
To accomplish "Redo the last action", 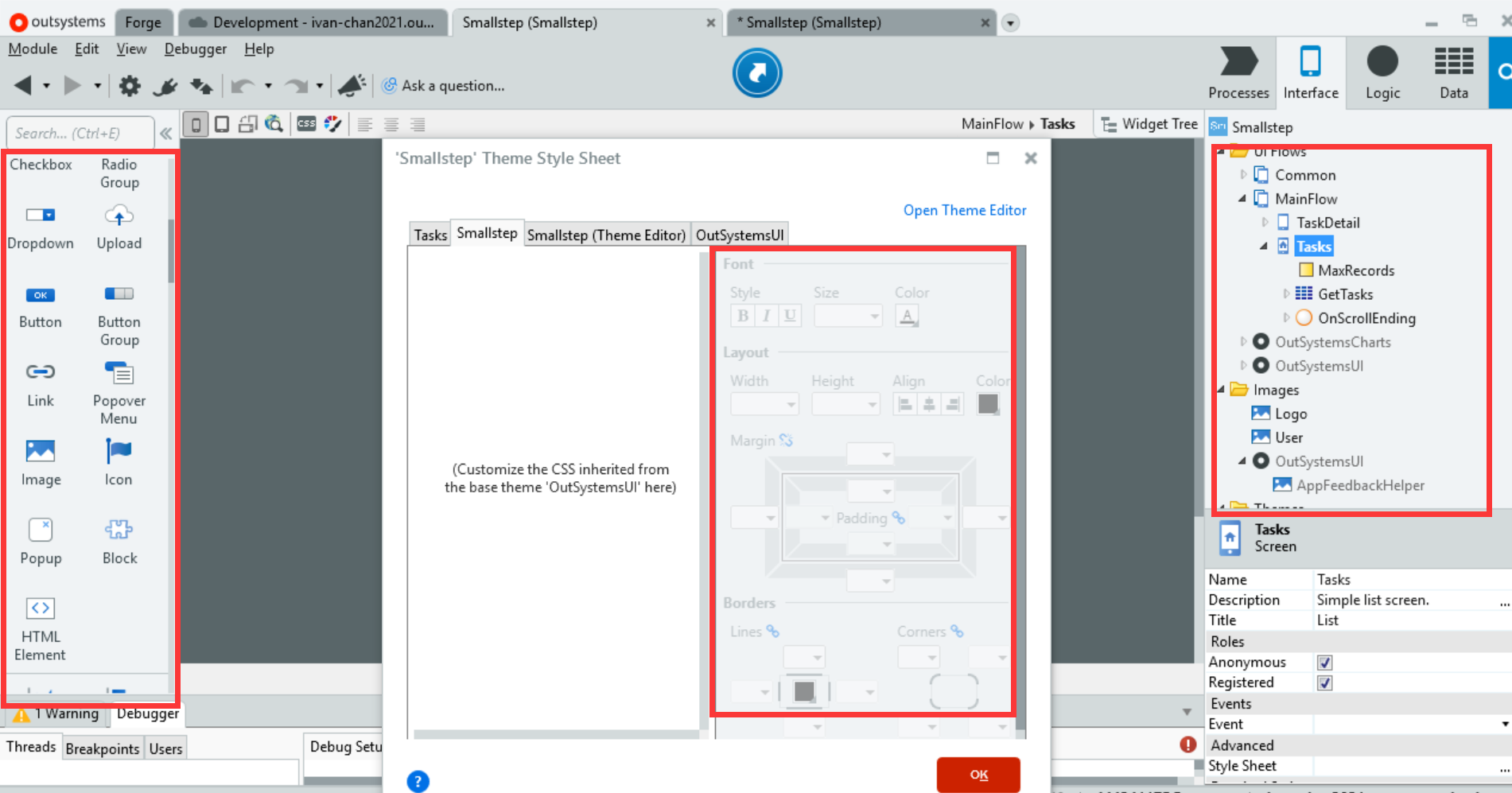I will pyautogui.click(x=296, y=85).
